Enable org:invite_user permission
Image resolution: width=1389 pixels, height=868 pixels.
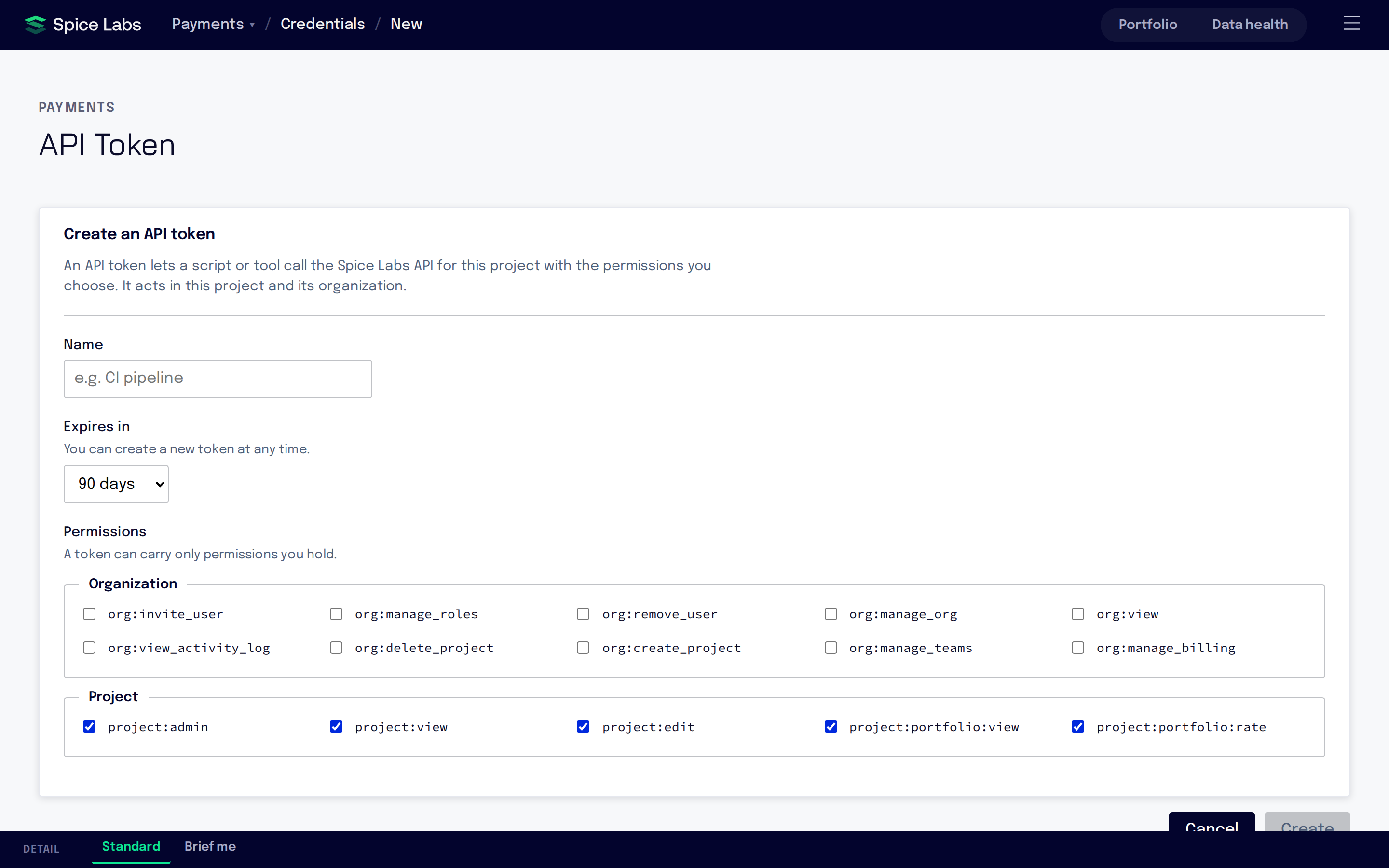[89, 614]
